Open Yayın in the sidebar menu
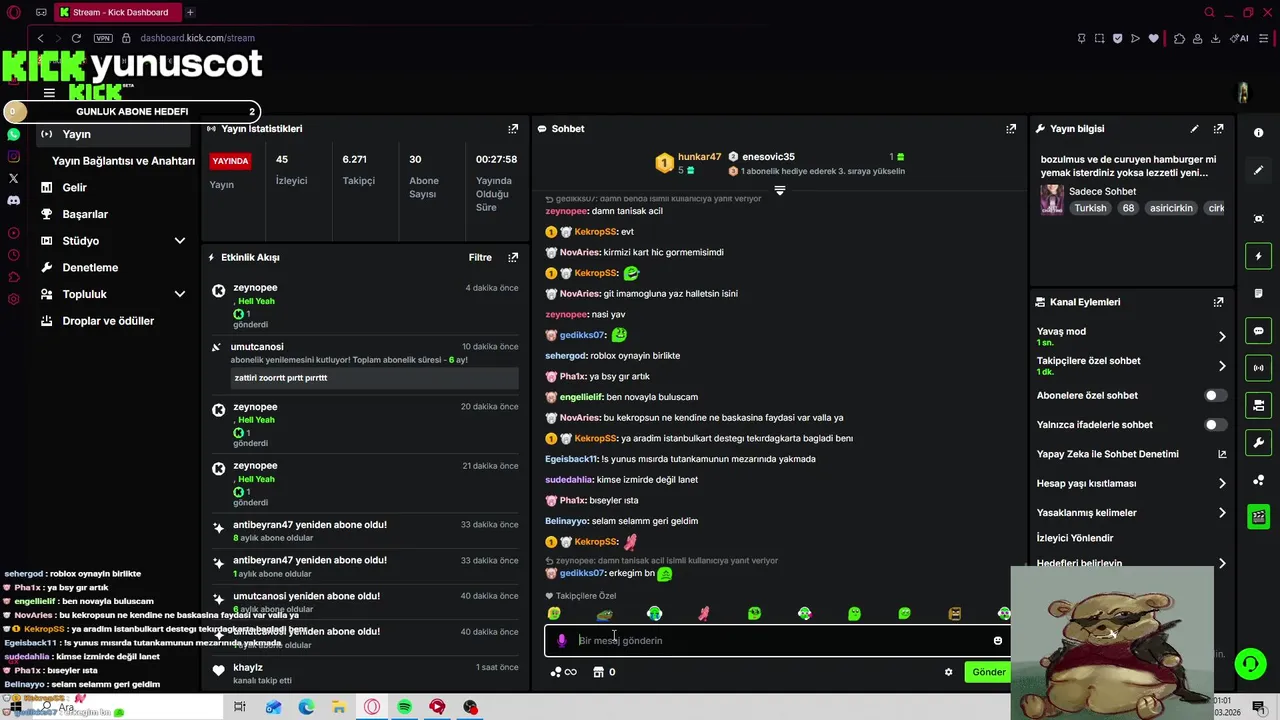Screen dimensions: 1280x720 (x=113, y=134)
